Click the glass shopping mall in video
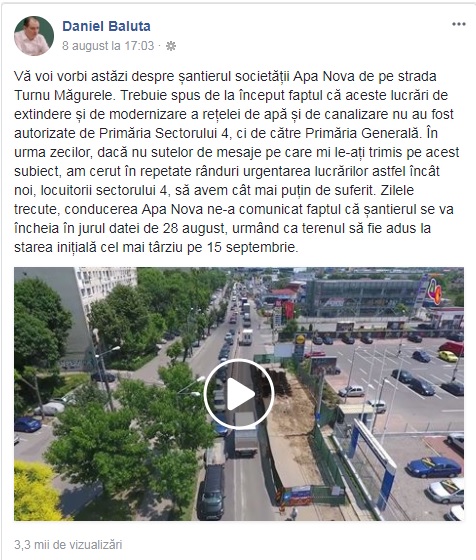476x560 pixels. coord(362,298)
